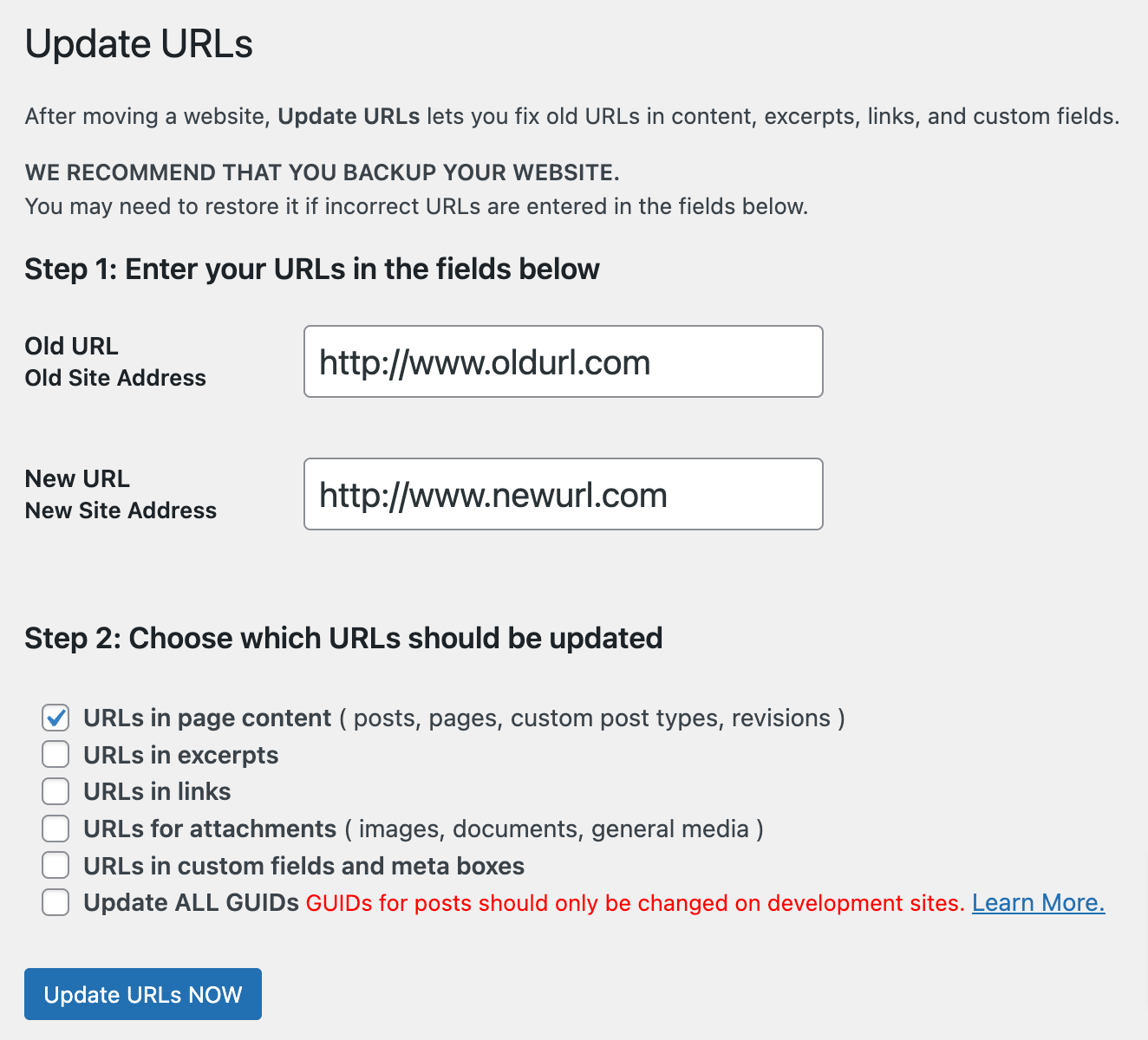Click the Old URL input field
This screenshot has height=1040, width=1148.
[x=563, y=361]
